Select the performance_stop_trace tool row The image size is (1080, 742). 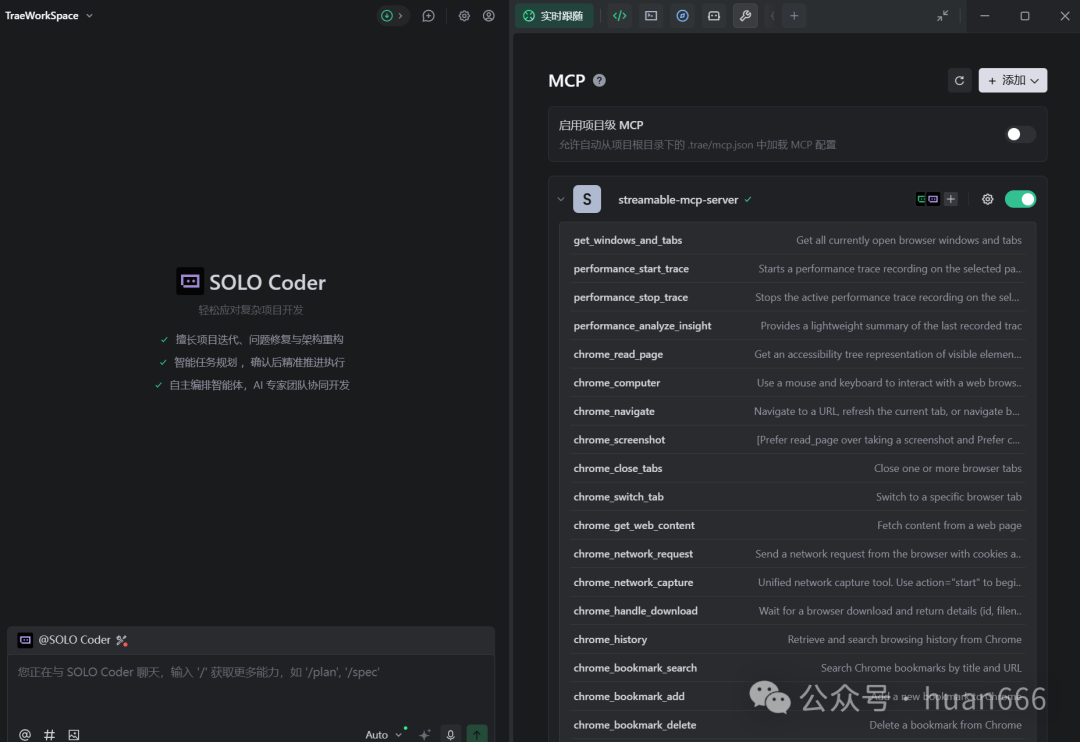pos(797,298)
